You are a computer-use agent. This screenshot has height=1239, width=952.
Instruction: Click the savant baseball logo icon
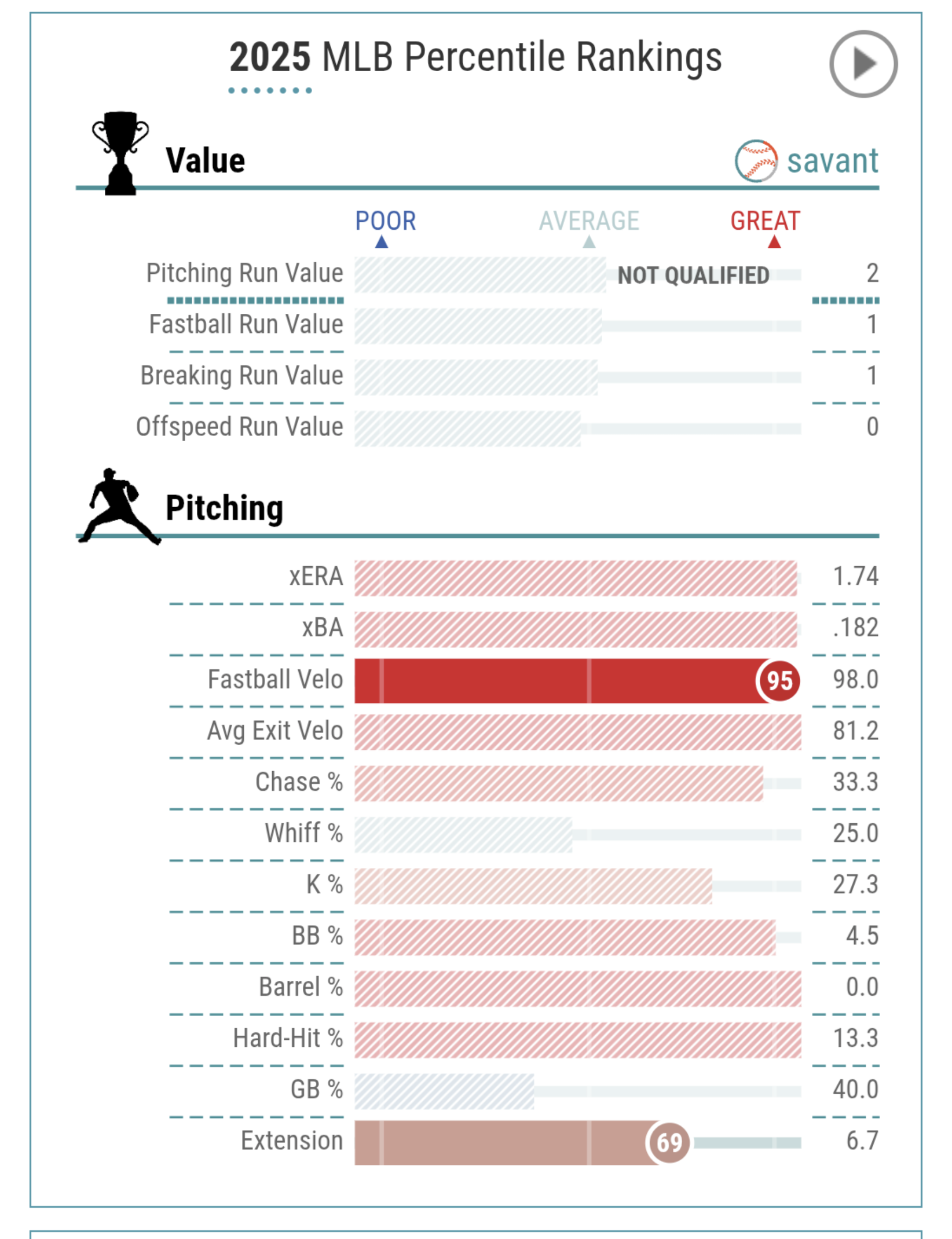point(756,161)
